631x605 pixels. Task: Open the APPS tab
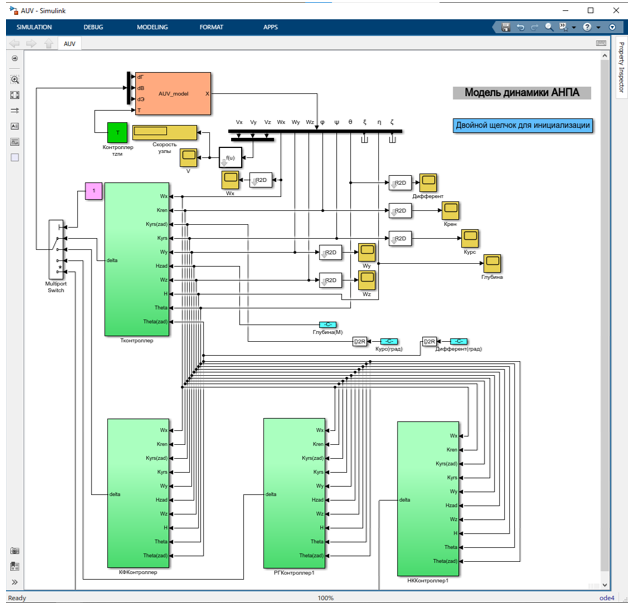270,27
